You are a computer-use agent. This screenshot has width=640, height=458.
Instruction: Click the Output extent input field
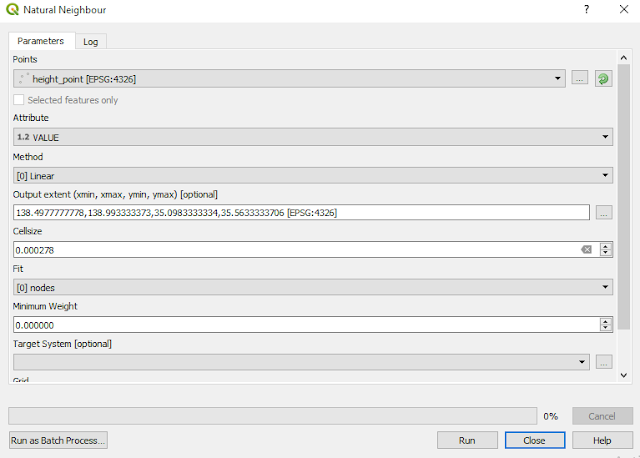point(301,212)
